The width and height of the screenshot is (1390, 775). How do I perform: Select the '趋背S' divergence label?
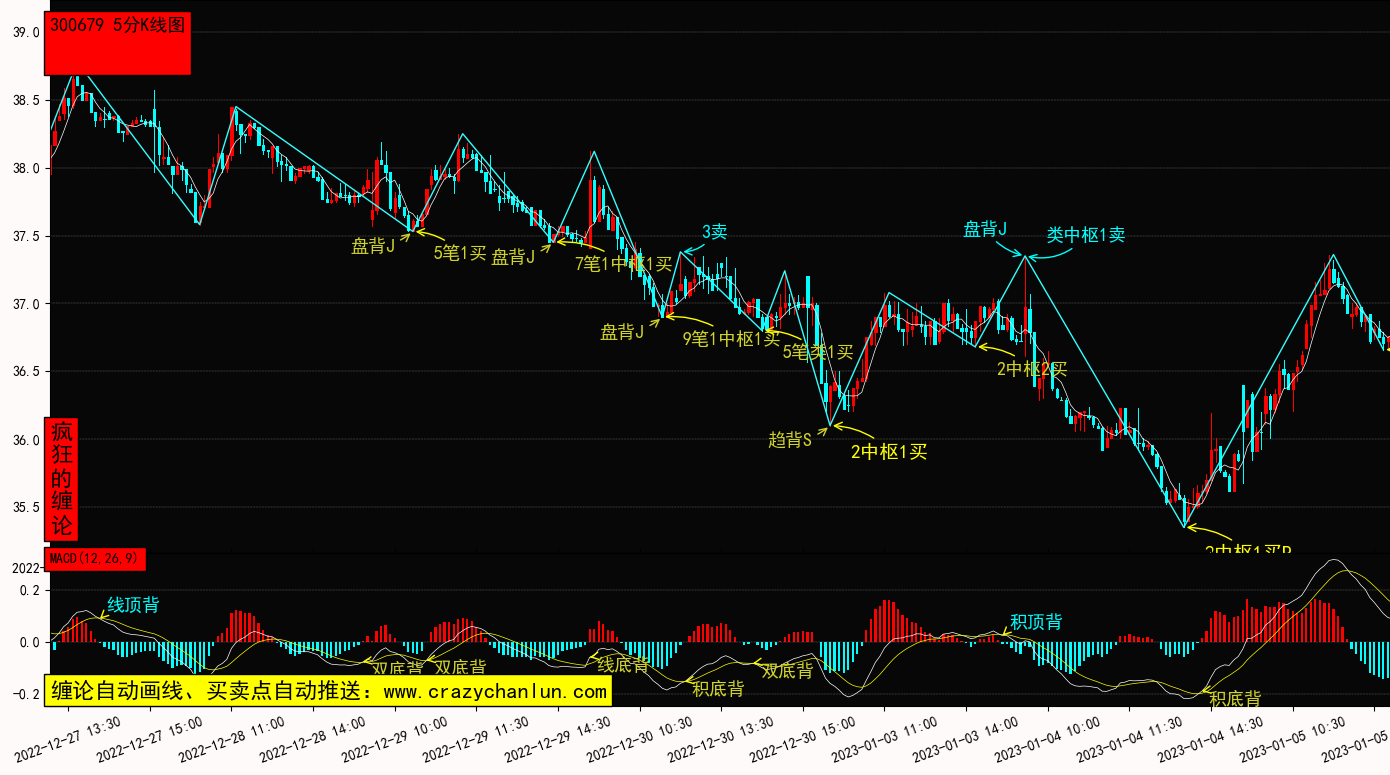coord(790,439)
